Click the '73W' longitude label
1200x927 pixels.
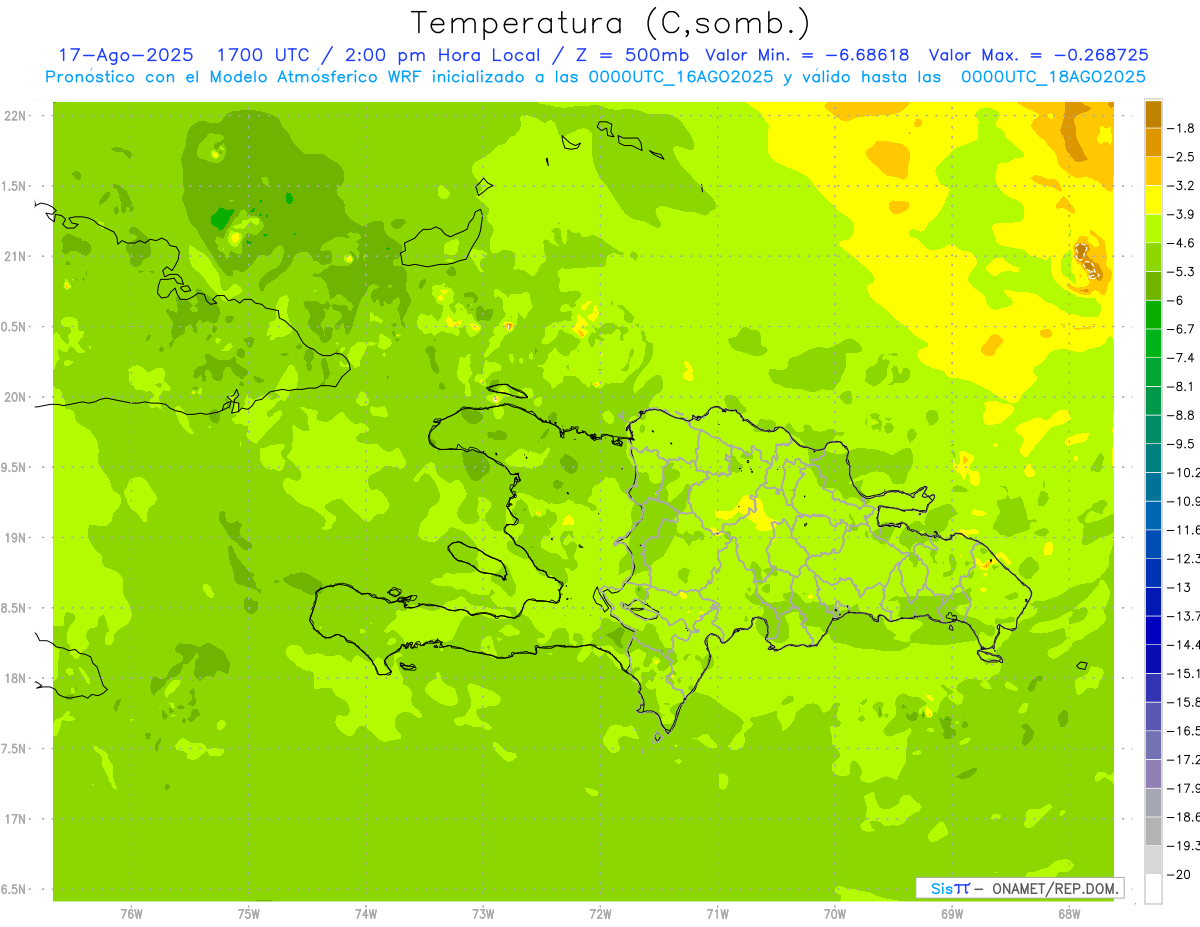click(483, 914)
